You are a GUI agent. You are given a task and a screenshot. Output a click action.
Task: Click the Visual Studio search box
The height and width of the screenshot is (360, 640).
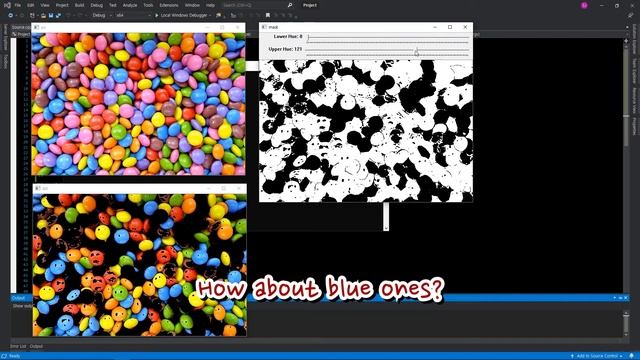(x=257, y=5)
